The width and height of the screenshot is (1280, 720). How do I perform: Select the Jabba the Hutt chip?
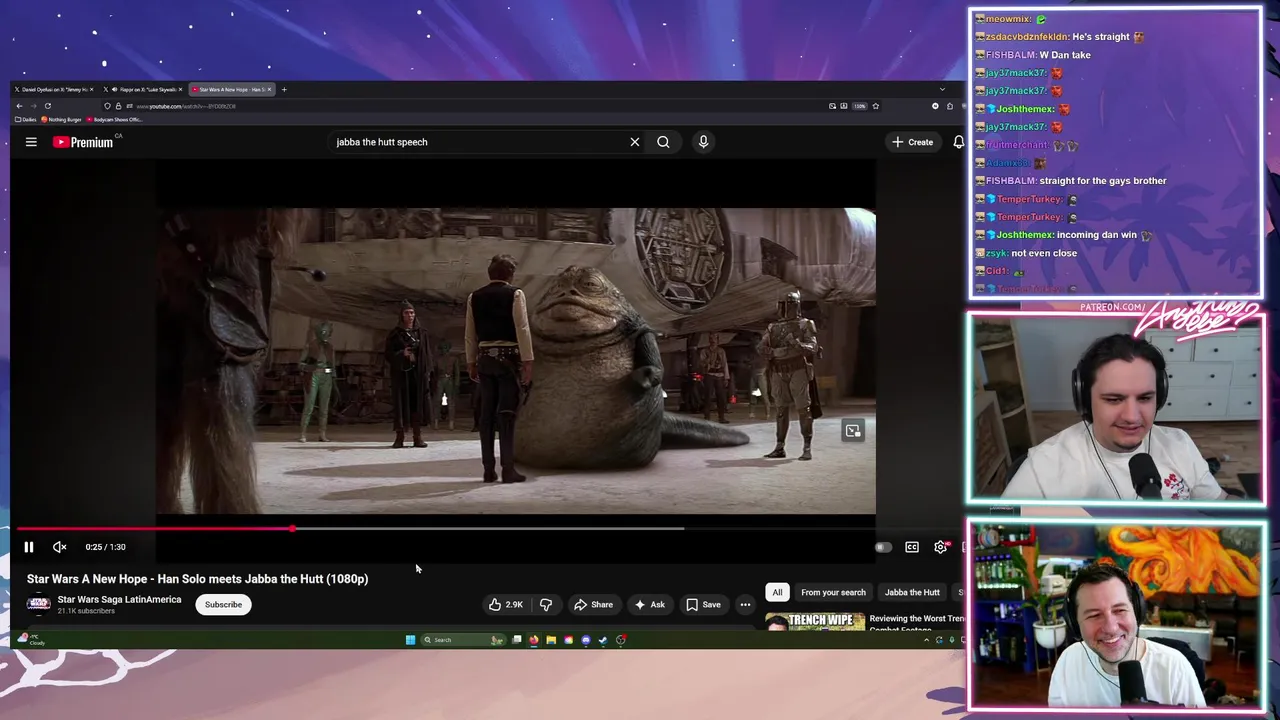(912, 592)
